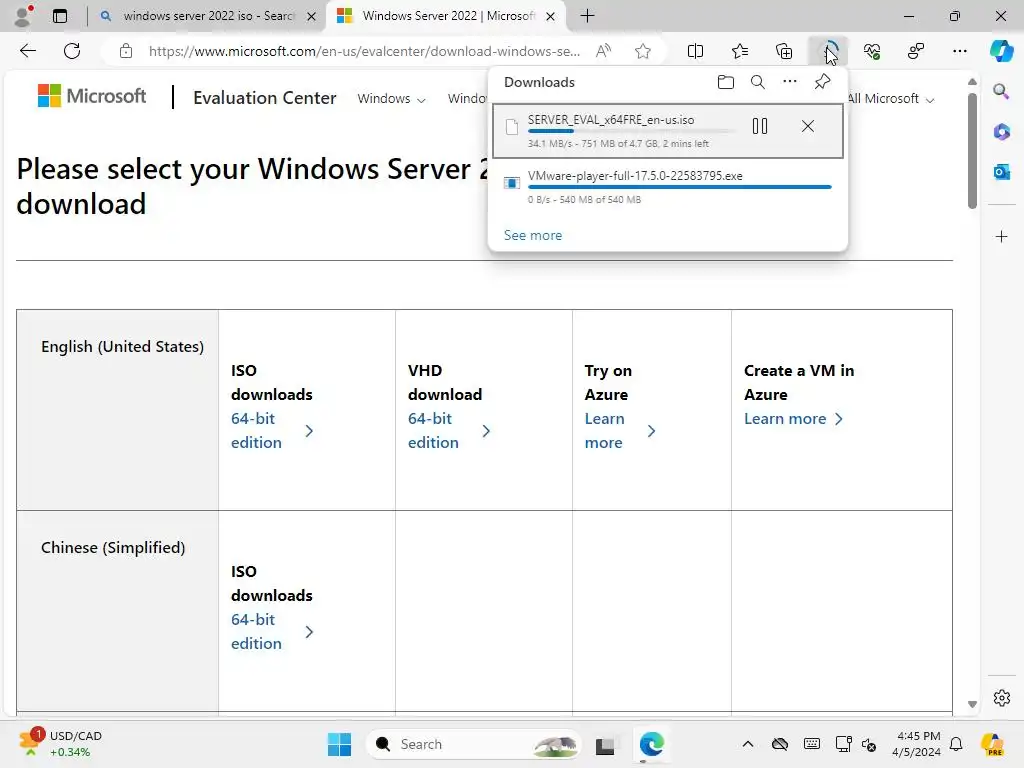Open Microsoft 365 sidebar icon
This screenshot has width=1024, height=768.
coord(1001,132)
